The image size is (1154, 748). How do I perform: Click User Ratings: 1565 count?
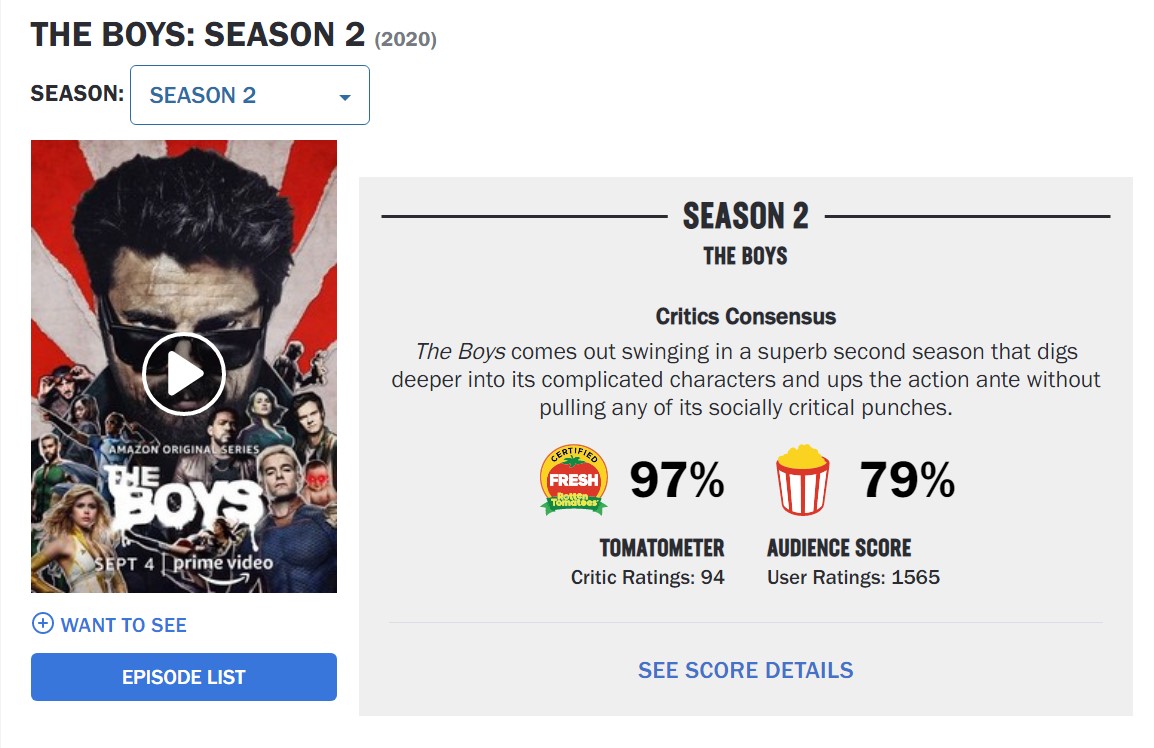click(853, 577)
